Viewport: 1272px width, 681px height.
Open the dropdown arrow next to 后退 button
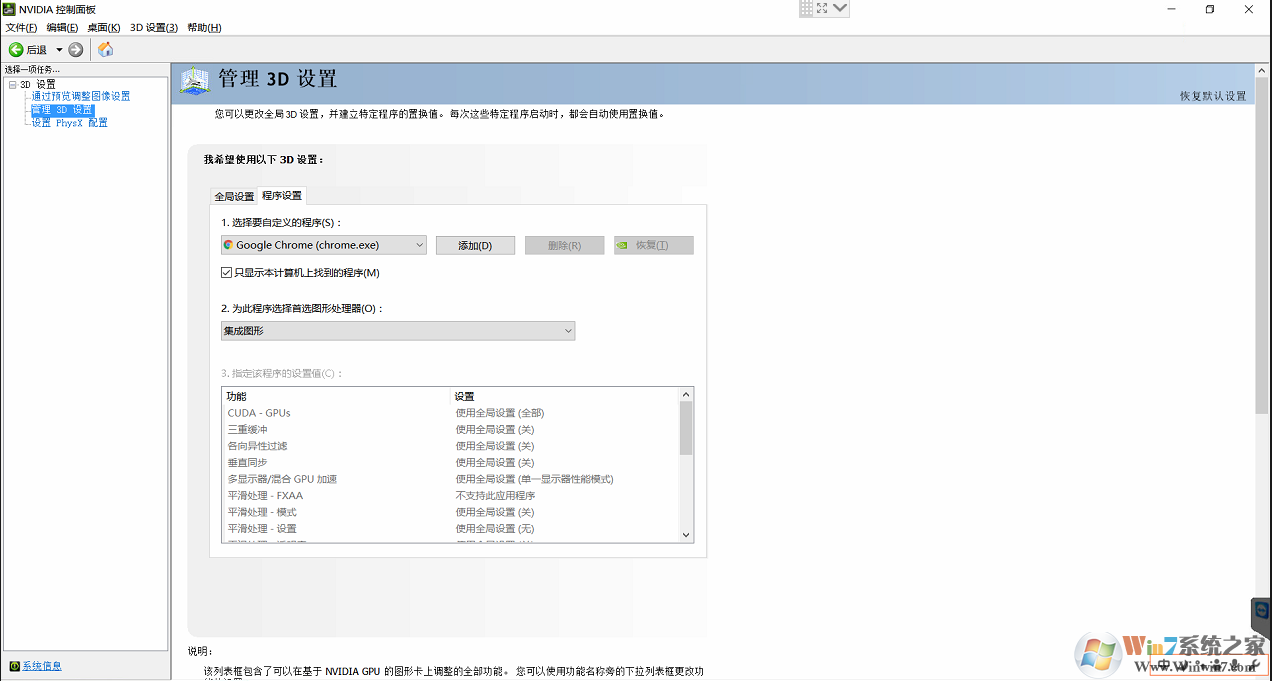click(58, 49)
